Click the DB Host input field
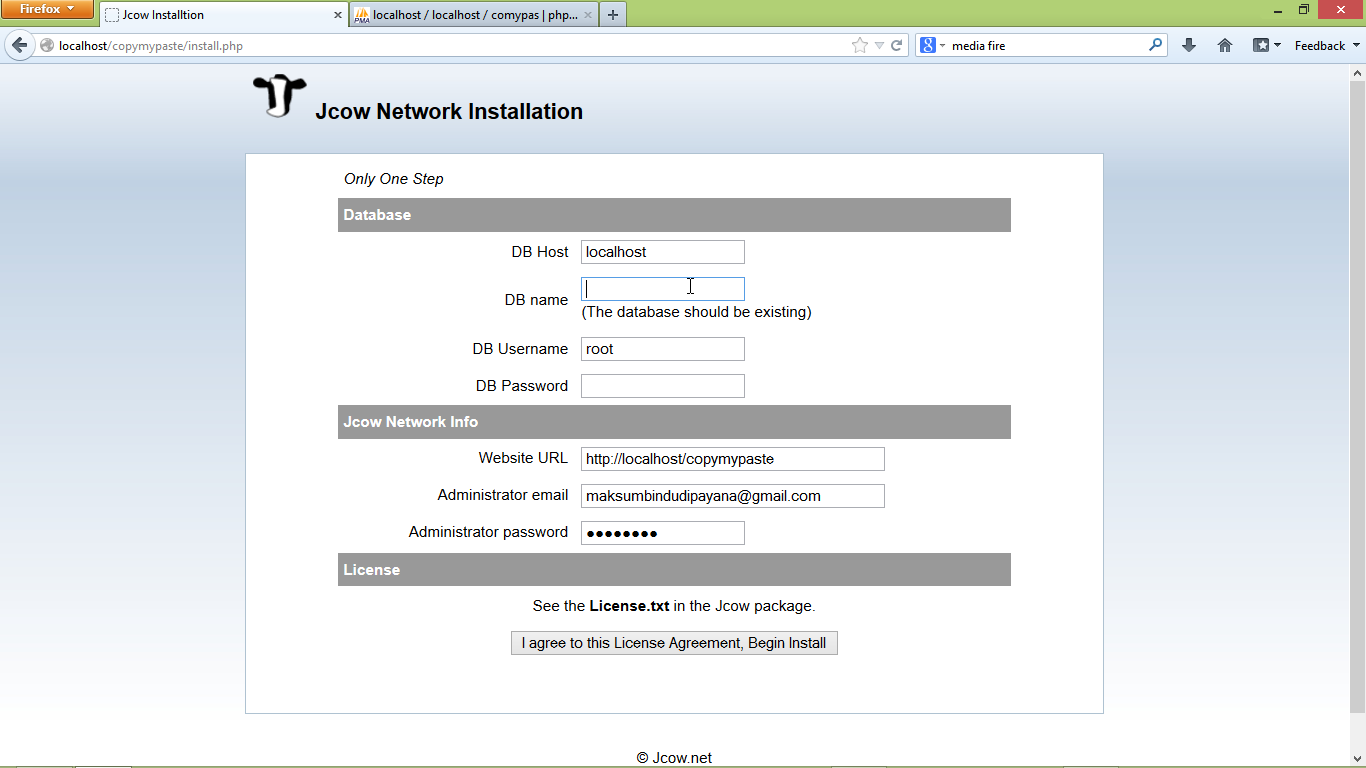Screen dimensions: 1366x768 click(663, 252)
